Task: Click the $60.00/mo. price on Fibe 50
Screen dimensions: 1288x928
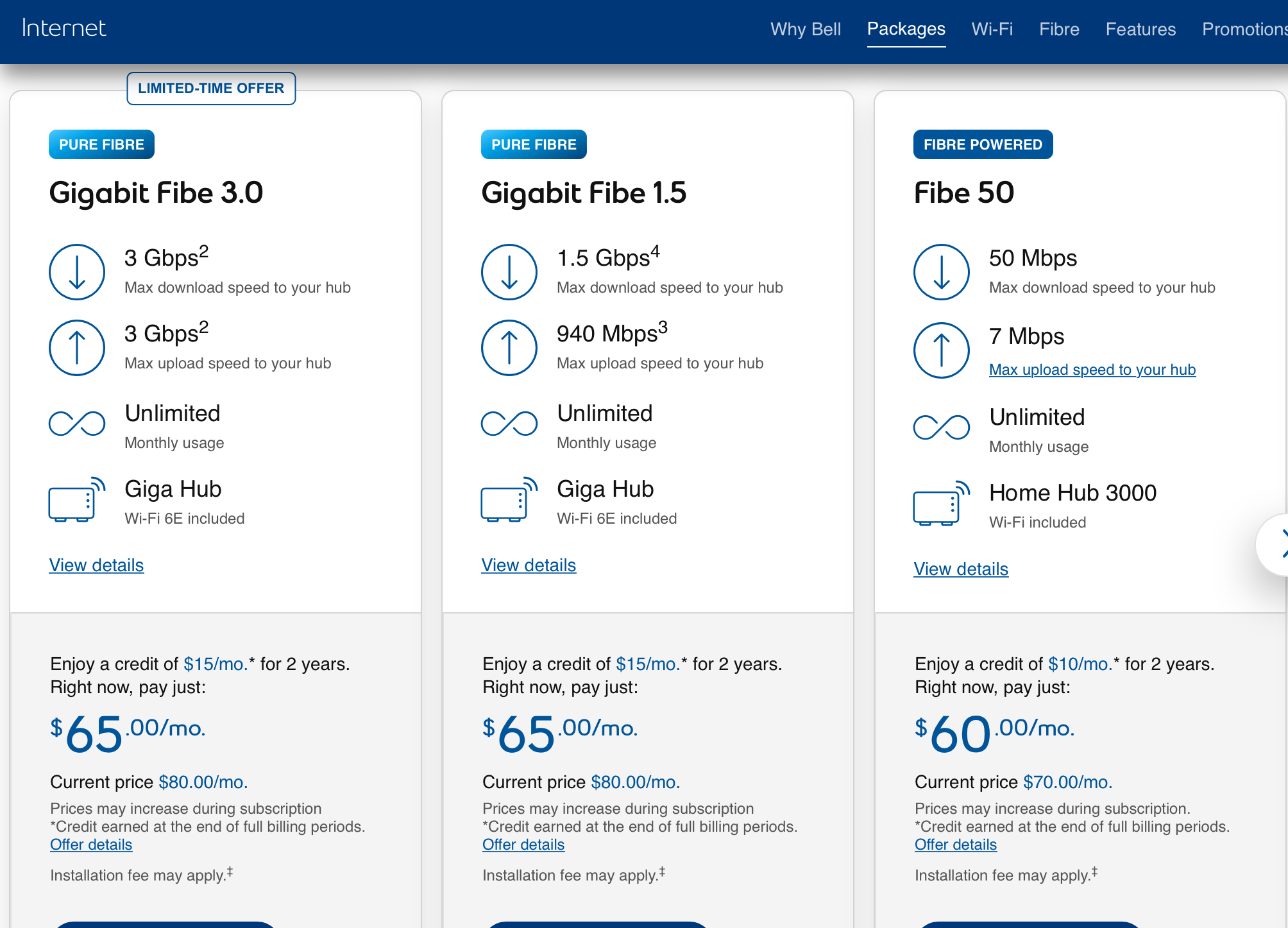Action: click(994, 734)
